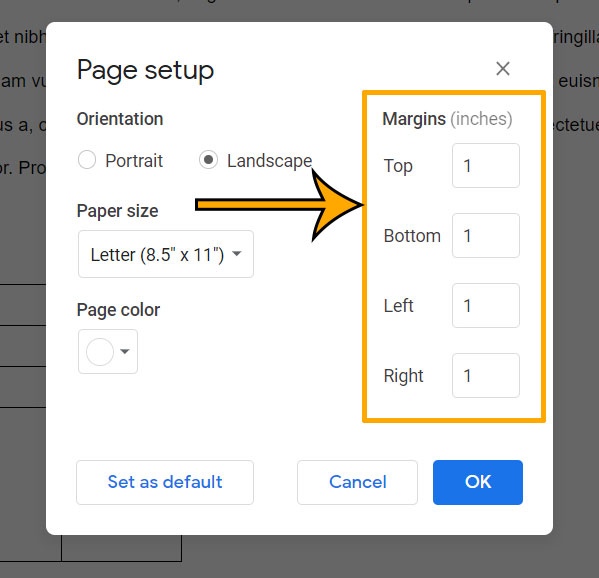This screenshot has width=599, height=578.
Task: Expand the Page color picker arrow
Action: (125, 351)
